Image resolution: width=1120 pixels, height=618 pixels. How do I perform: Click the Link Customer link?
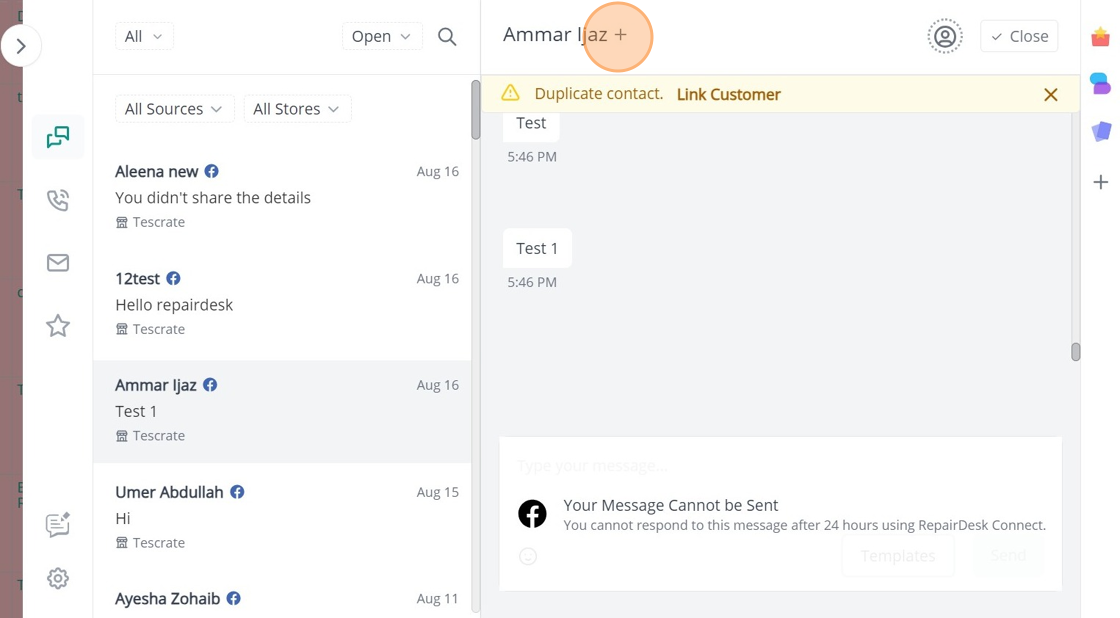click(x=729, y=94)
